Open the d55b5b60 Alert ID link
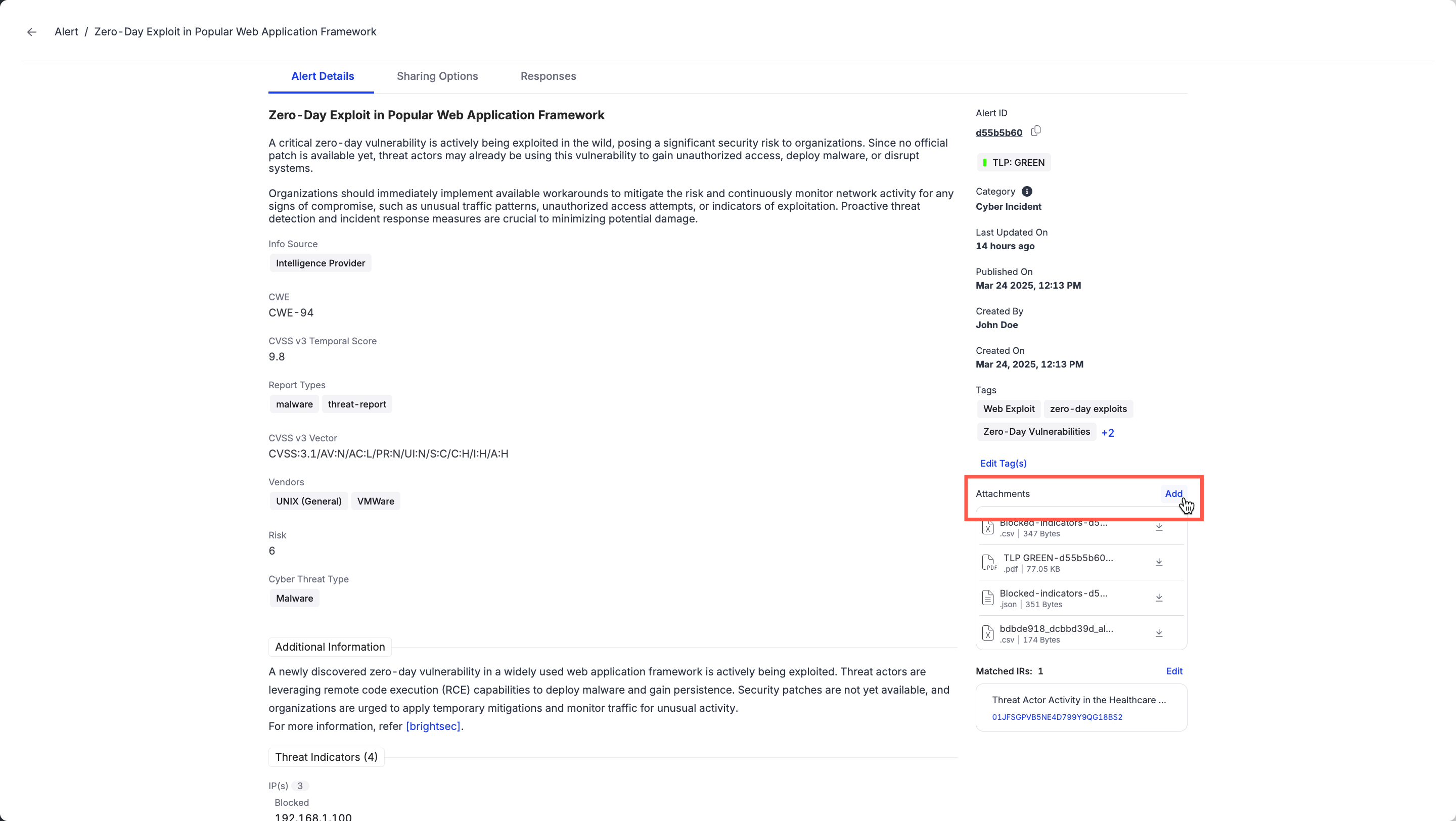1456x821 pixels. pyautogui.click(x=998, y=133)
